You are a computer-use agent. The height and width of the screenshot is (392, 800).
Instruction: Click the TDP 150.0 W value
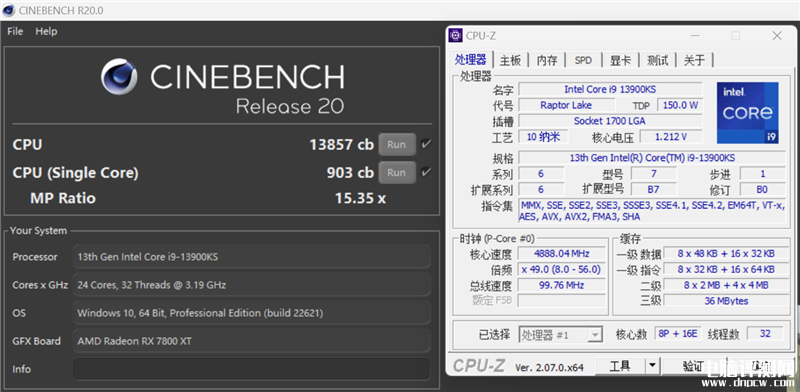(680, 105)
